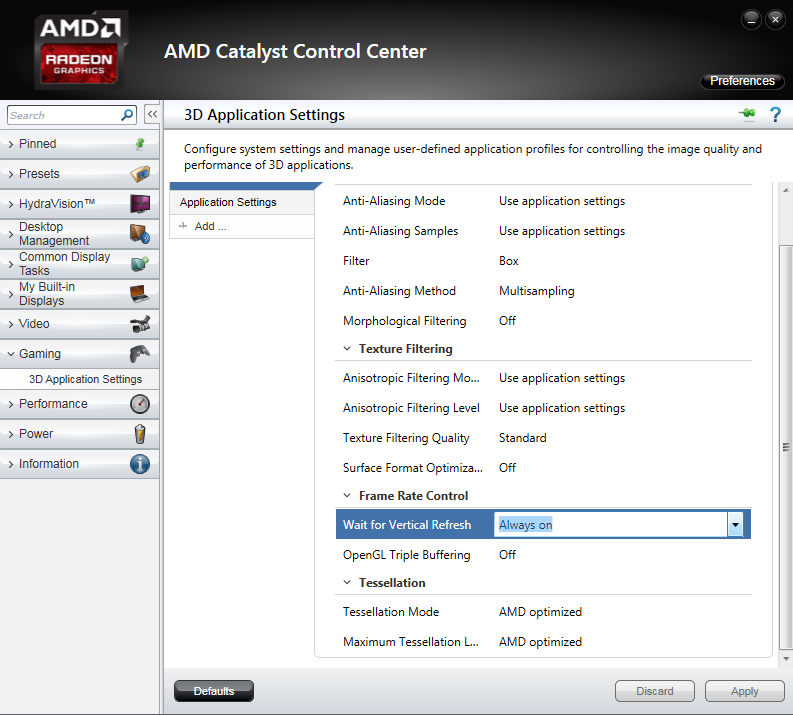The width and height of the screenshot is (793, 715).
Task: Click the Power battery icon
Action: point(140,434)
